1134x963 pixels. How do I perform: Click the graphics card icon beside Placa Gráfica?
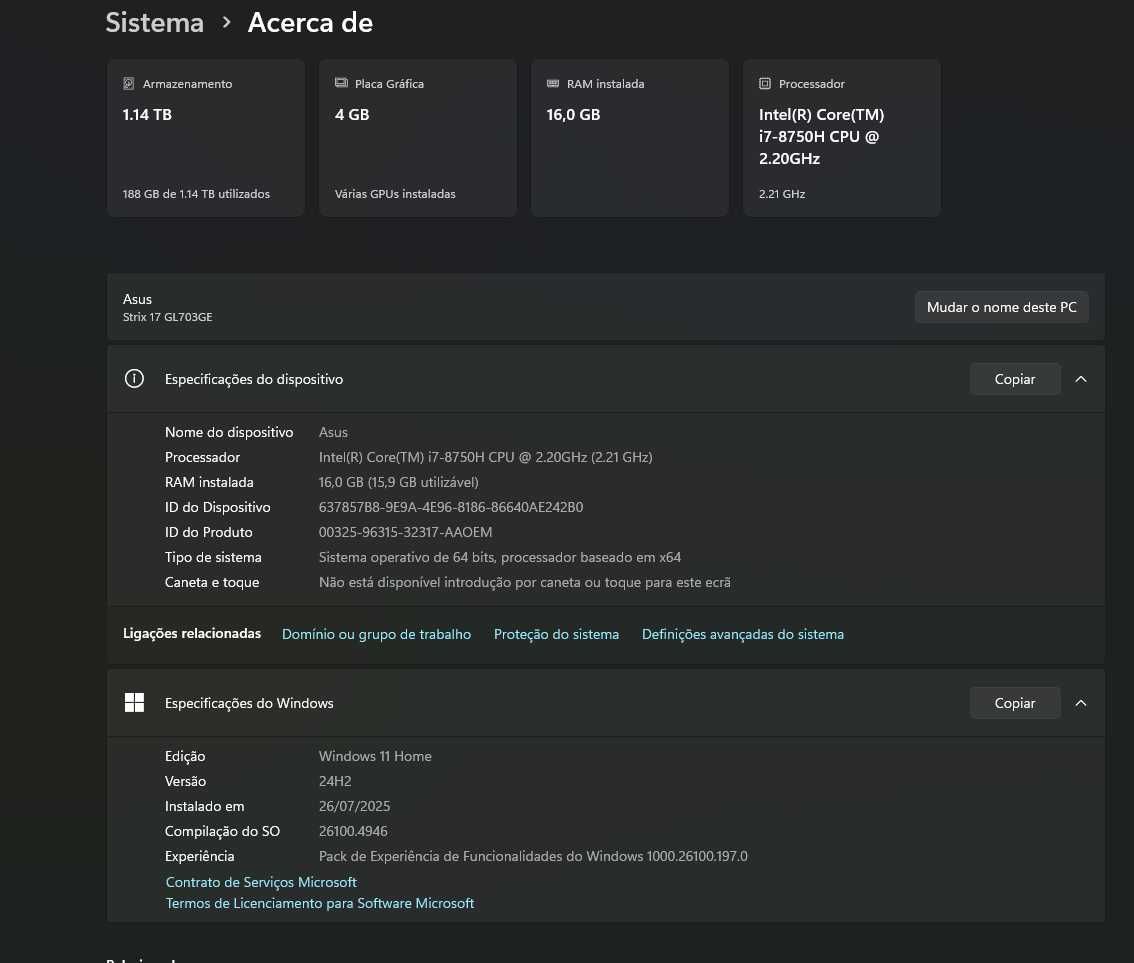(x=341, y=83)
